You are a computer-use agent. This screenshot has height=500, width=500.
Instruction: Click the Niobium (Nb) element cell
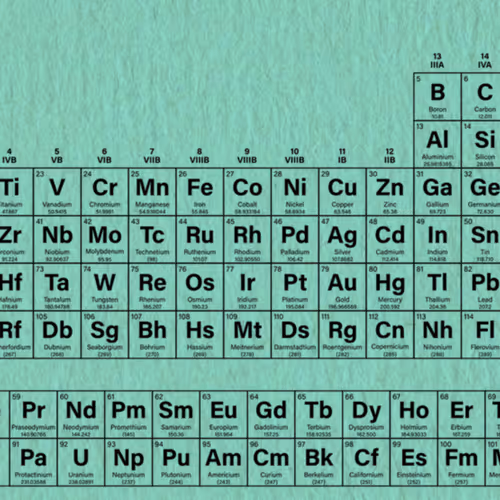(x=57, y=240)
